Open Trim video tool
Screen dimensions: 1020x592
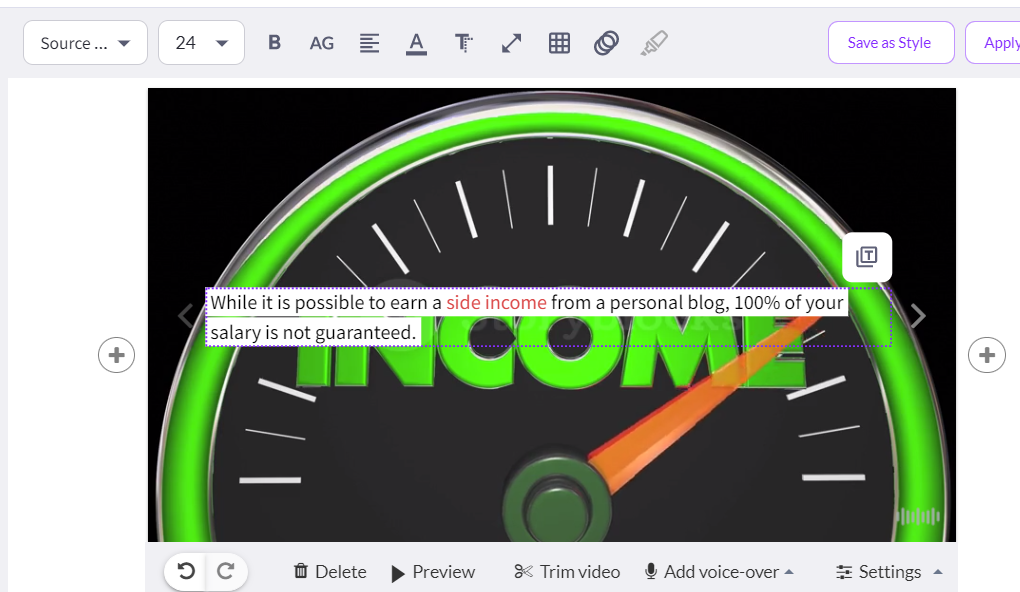pyautogui.click(x=567, y=572)
